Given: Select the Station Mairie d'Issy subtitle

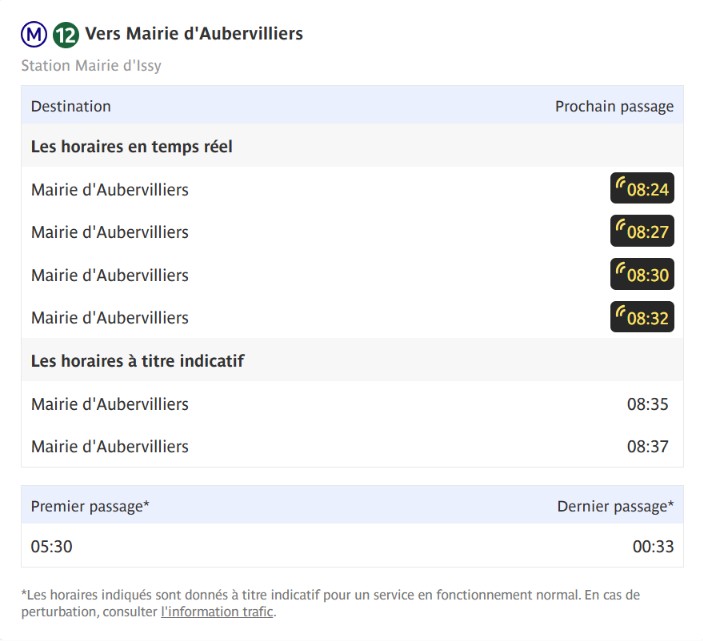Looking at the screenshot, I should coord(91,66).
